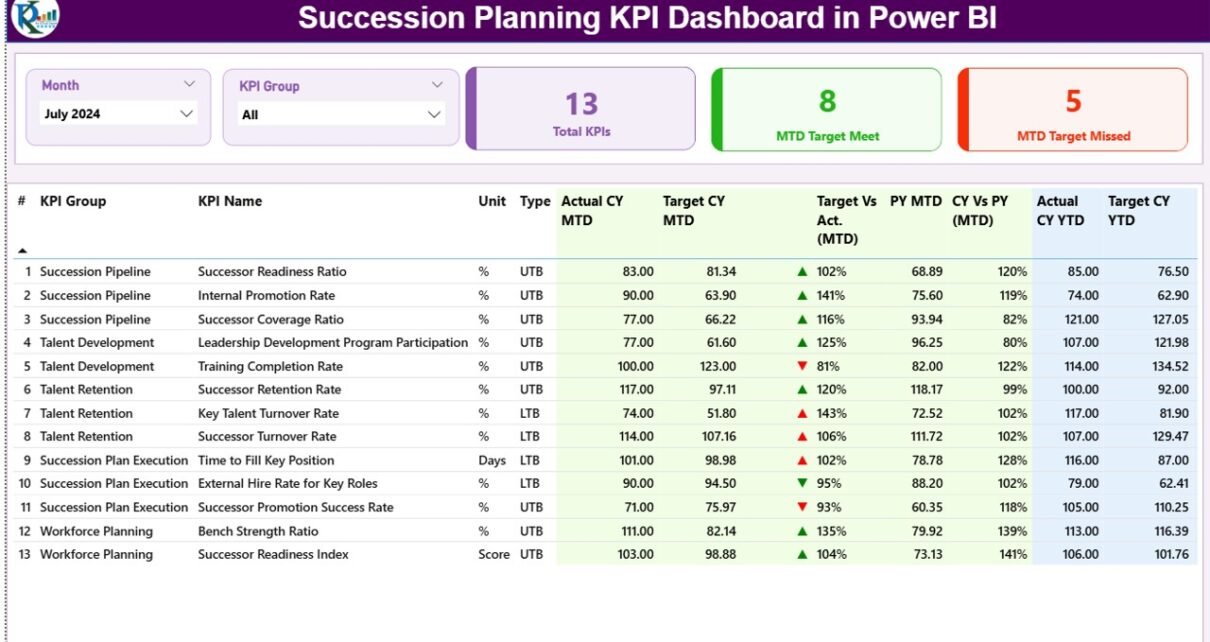Click the logo icon in the title bar

click(35, 17)
